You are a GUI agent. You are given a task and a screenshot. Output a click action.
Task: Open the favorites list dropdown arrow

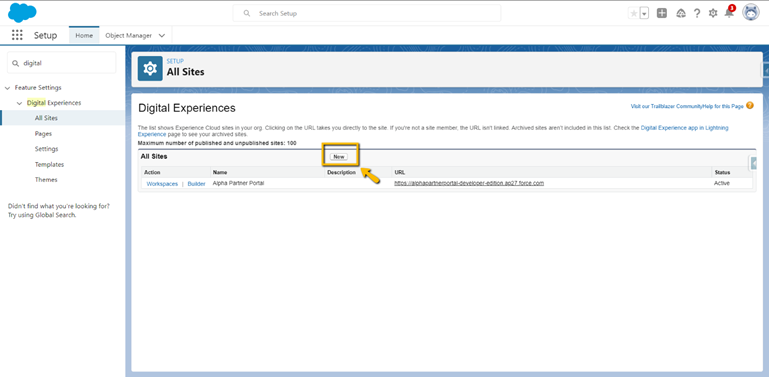click(x=644, y=14)
